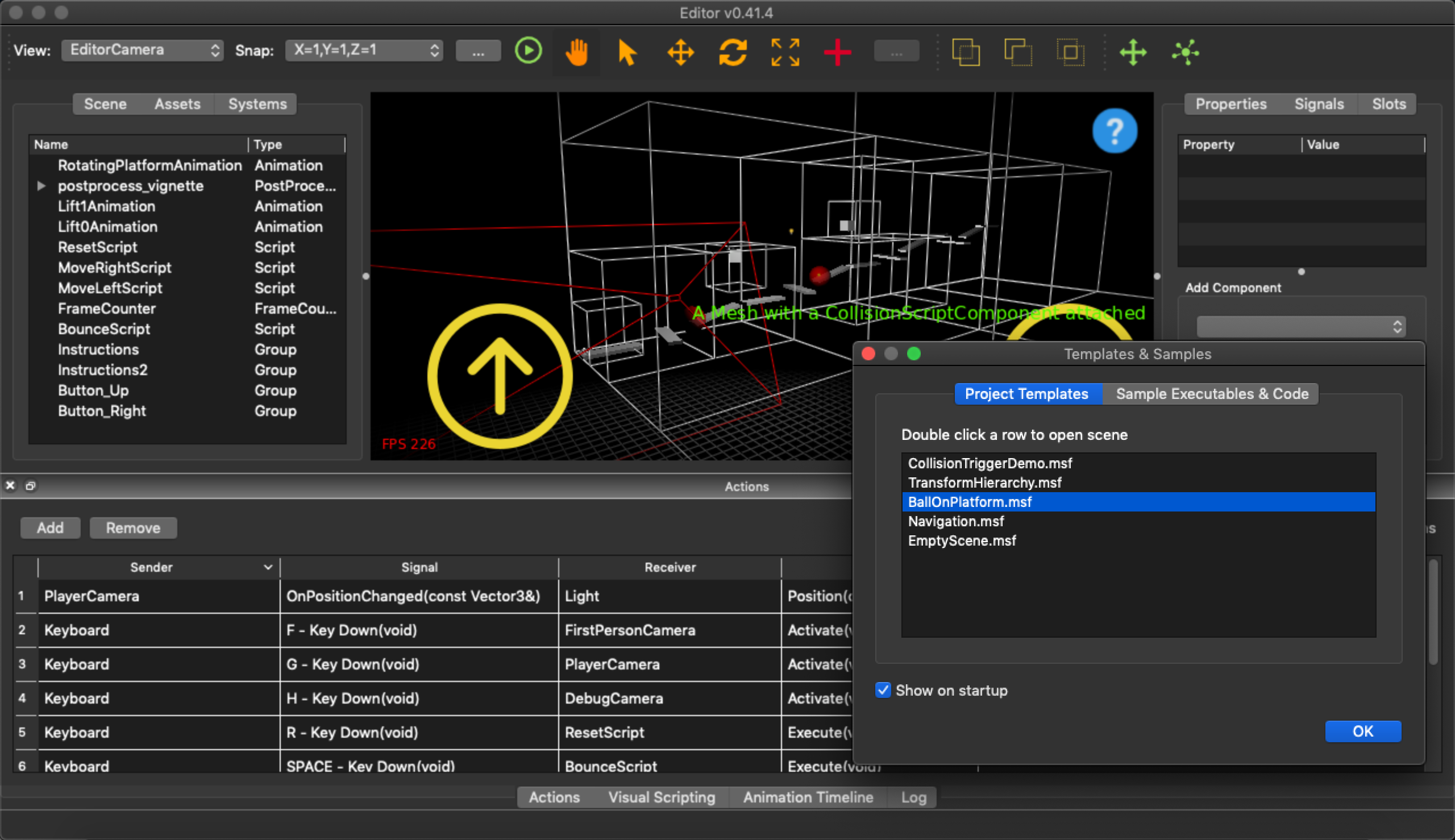Click the Actions panel vertical scrollbar
Screen dimensions: 1455x840
click(x=1433, y=612)
